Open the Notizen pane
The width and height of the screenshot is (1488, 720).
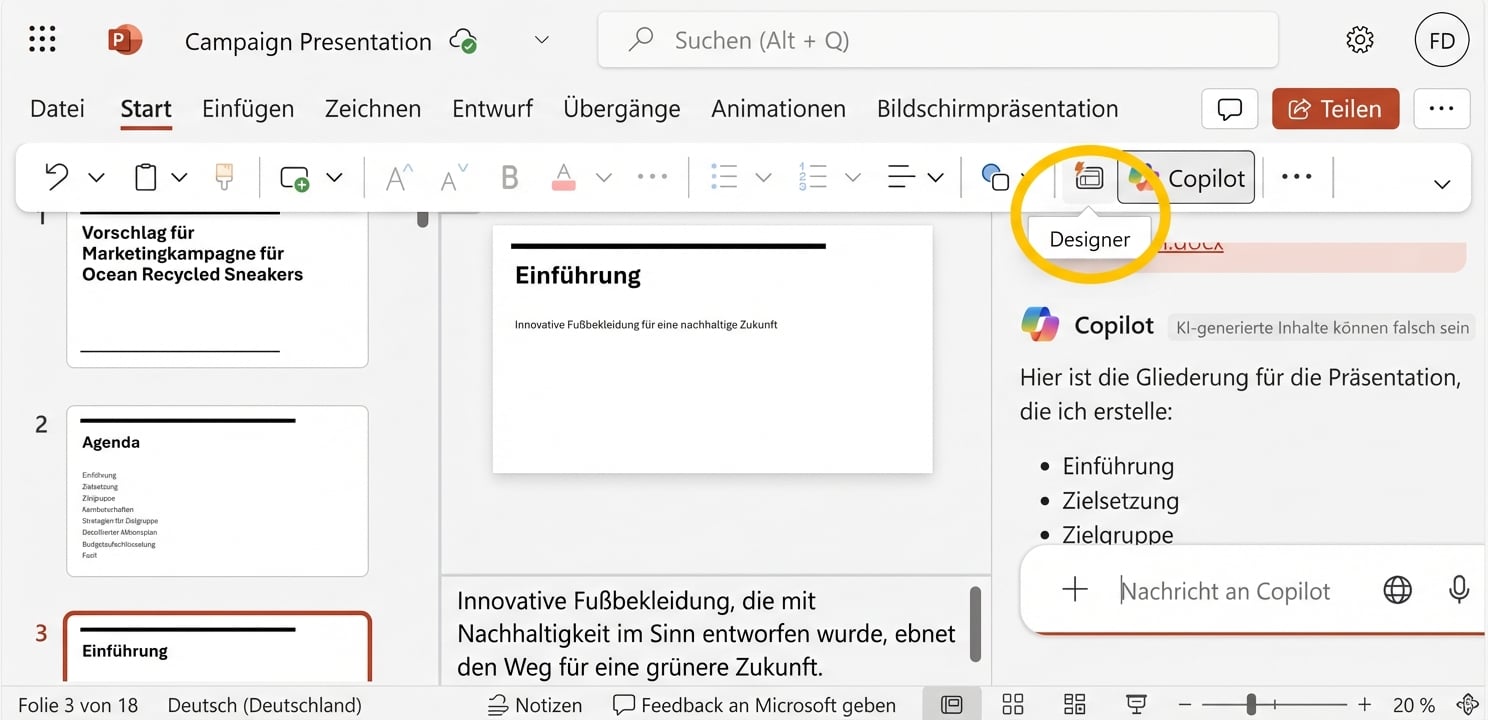(x=535, y=704)
